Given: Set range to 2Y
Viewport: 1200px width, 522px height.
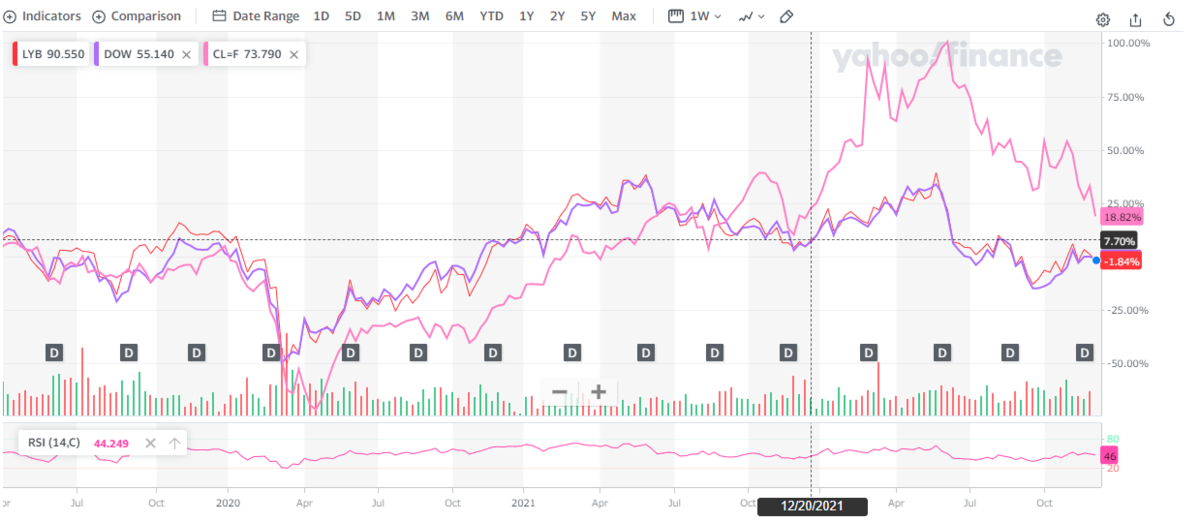Looking at the screenshot, I should pos(557,17).
